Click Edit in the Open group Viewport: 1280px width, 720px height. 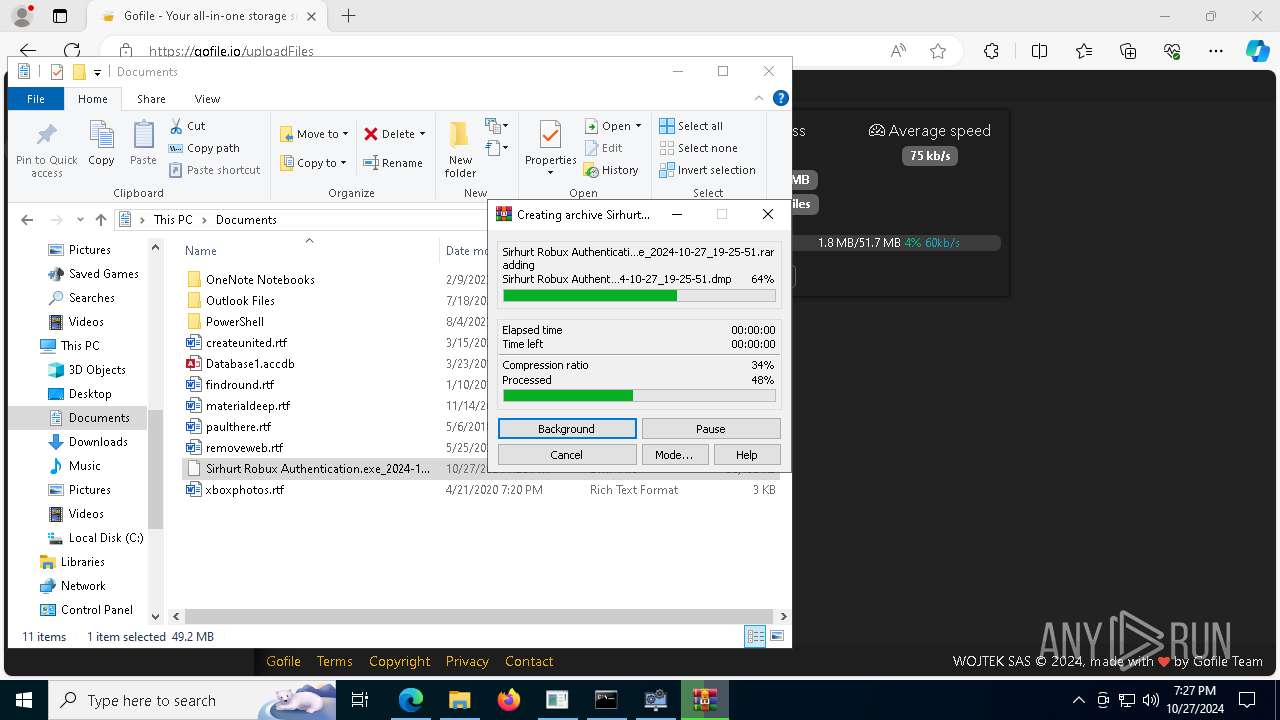point(603,148)
